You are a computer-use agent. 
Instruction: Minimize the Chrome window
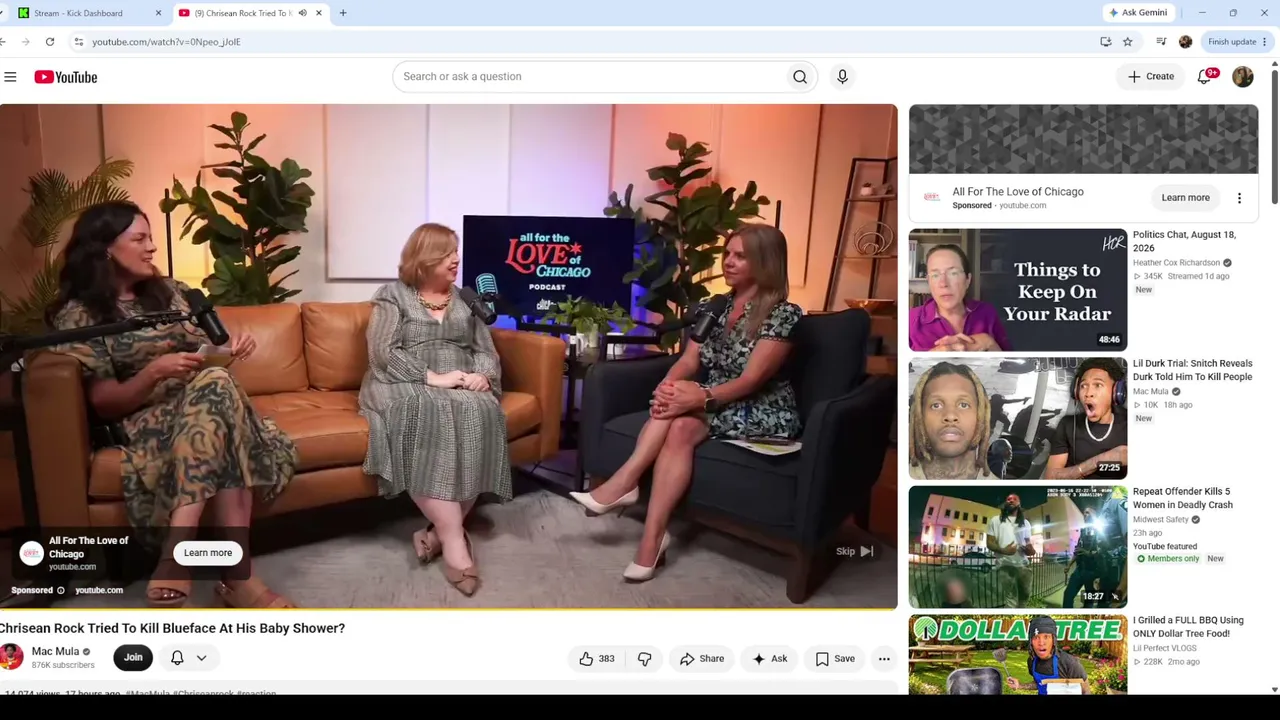1202,13
